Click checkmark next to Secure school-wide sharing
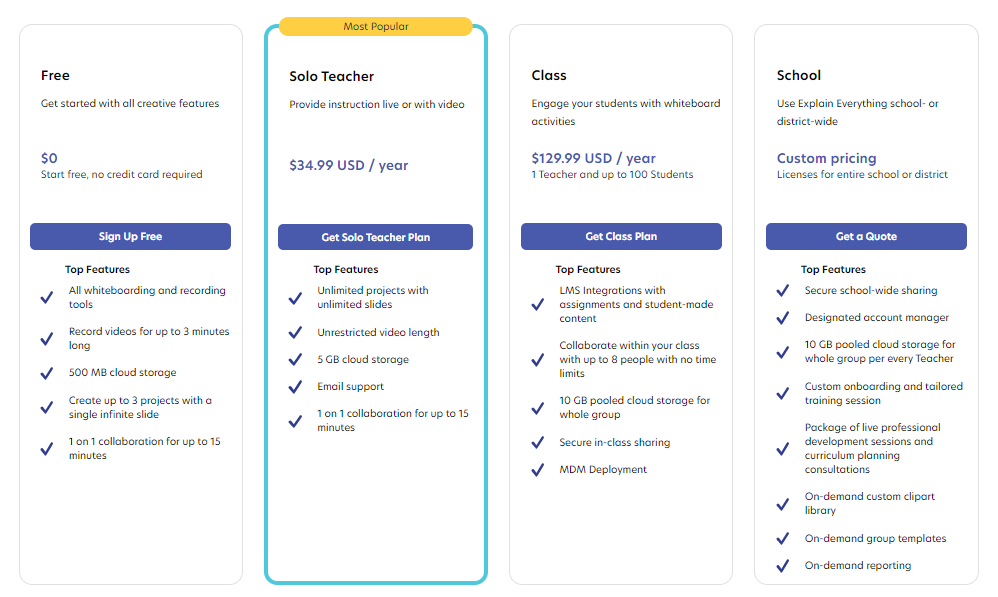Screen dimensions: 998x597 (783, 291)
